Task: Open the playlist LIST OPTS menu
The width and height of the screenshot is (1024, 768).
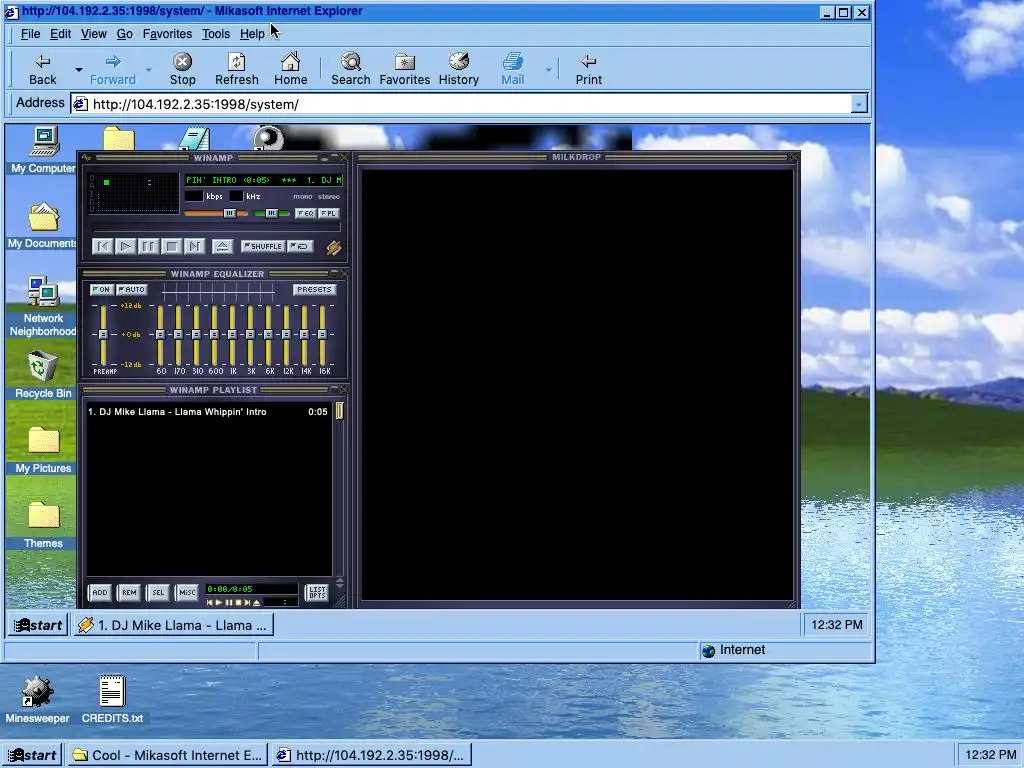Action: click(317, 592)
